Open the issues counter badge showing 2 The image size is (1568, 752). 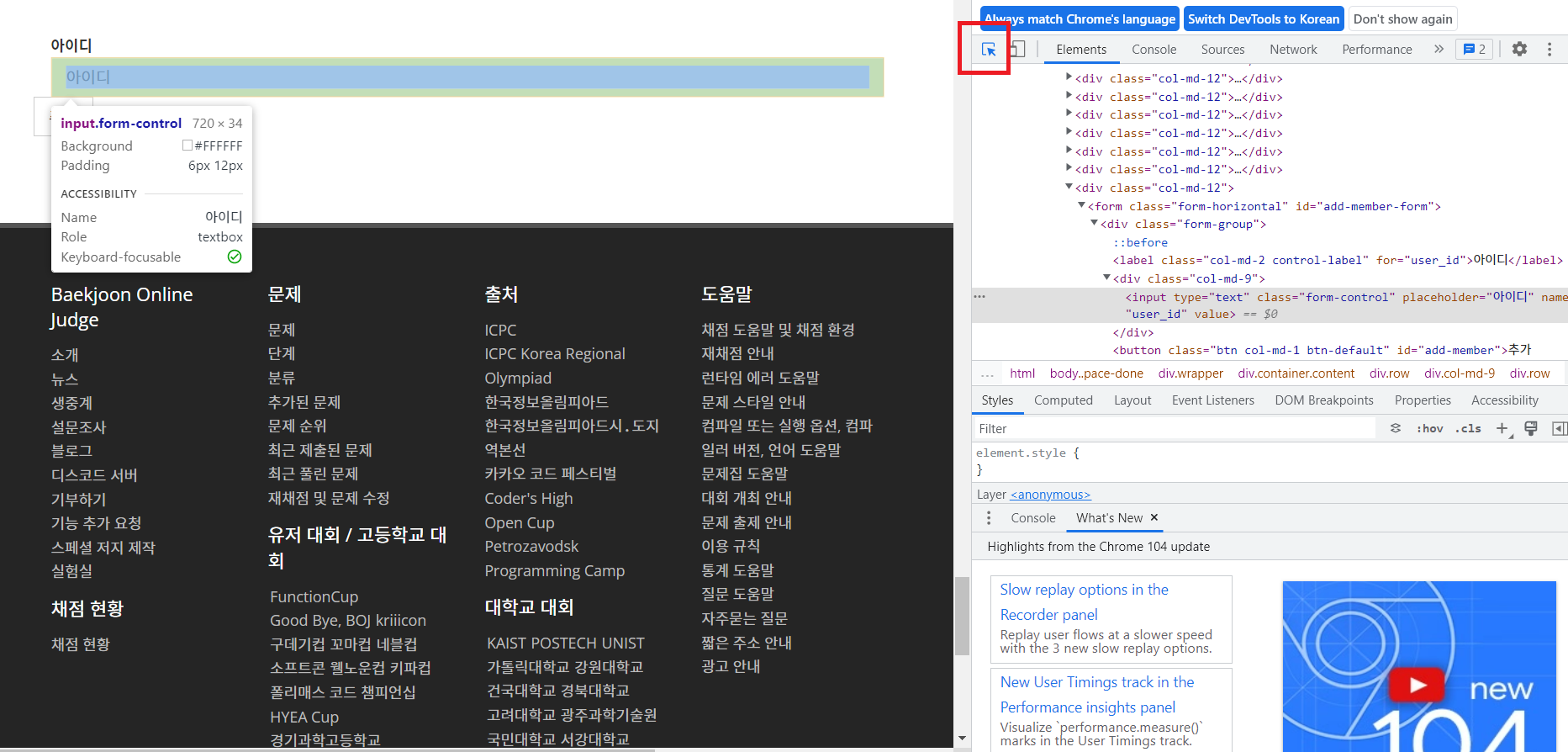click(1475, 50)
